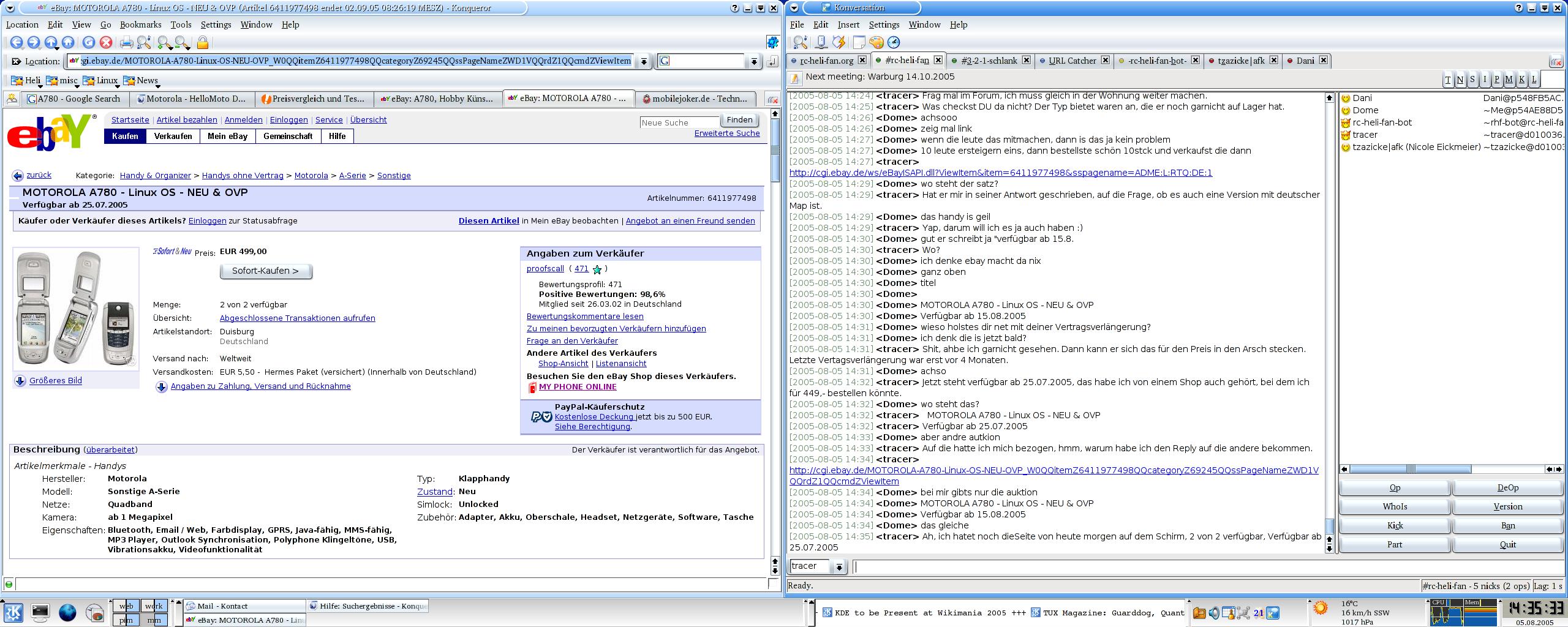
Task: Expand the News bookmarks folder
Action: coord(140,80)
